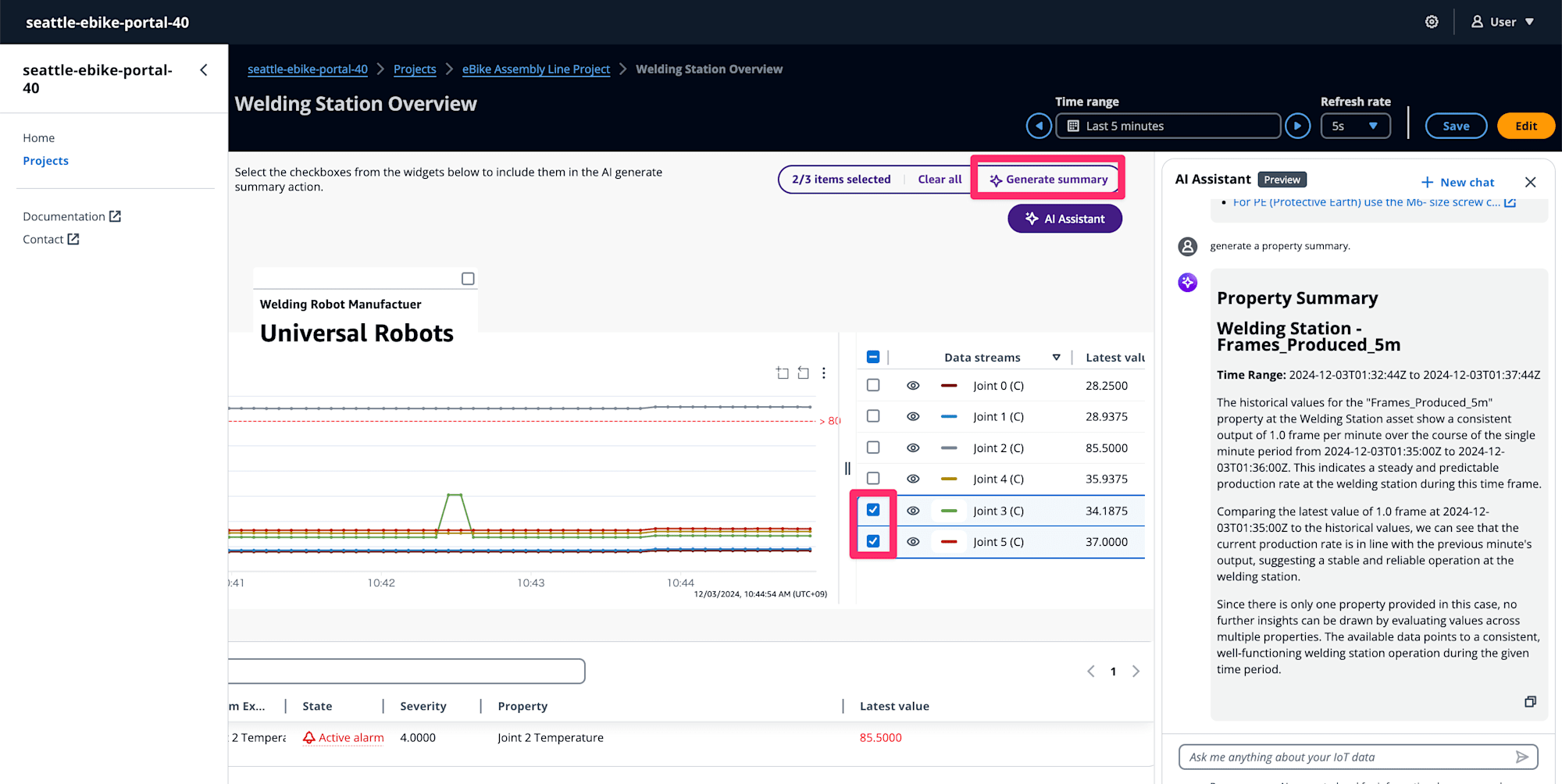Save the dashboard

pyautogui.click(x=1456, y=126)
